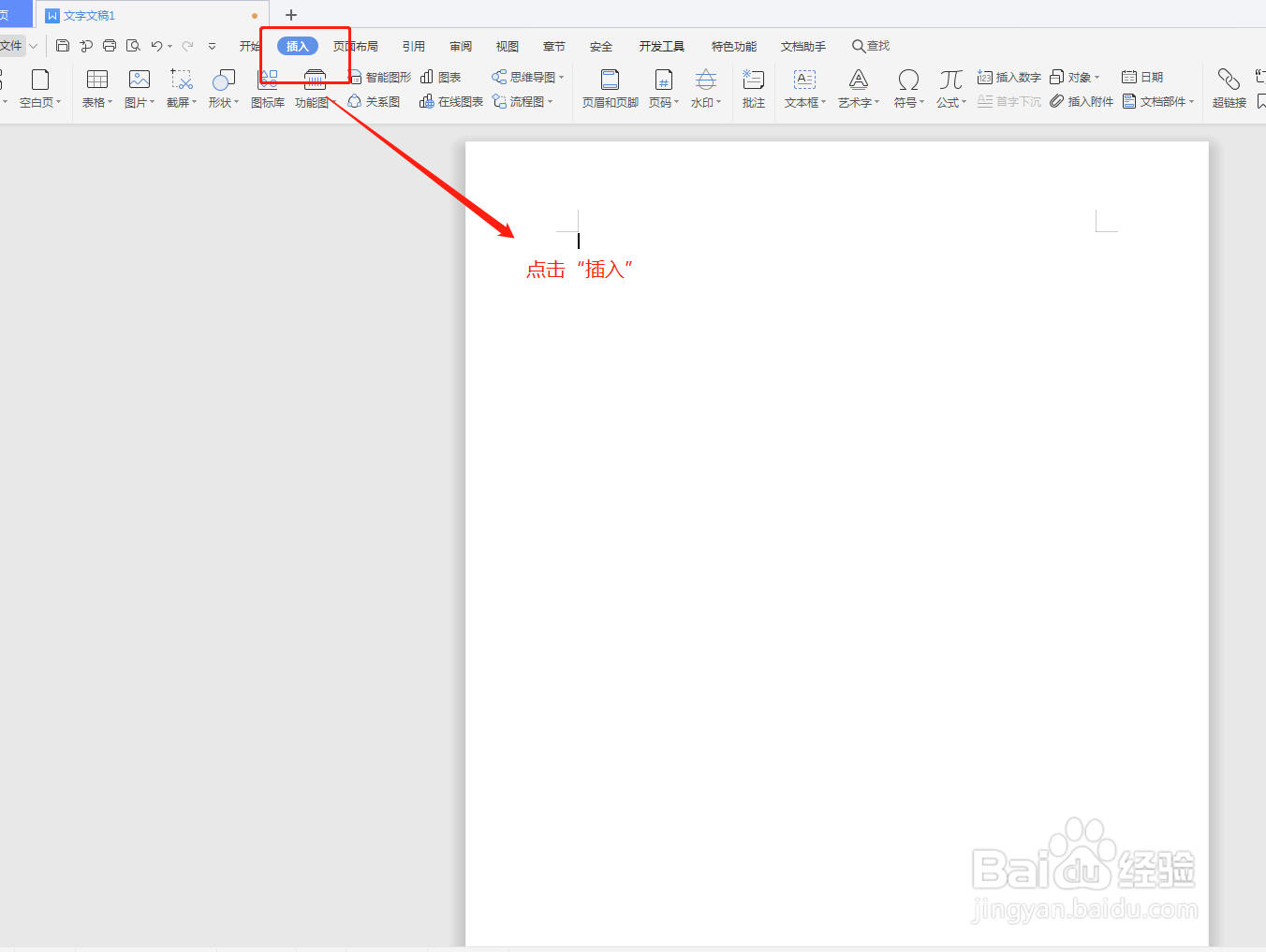This screenshot has height=952, width=1266.
Task: Insert a blank page (空白页)
Action: [40, 89]
